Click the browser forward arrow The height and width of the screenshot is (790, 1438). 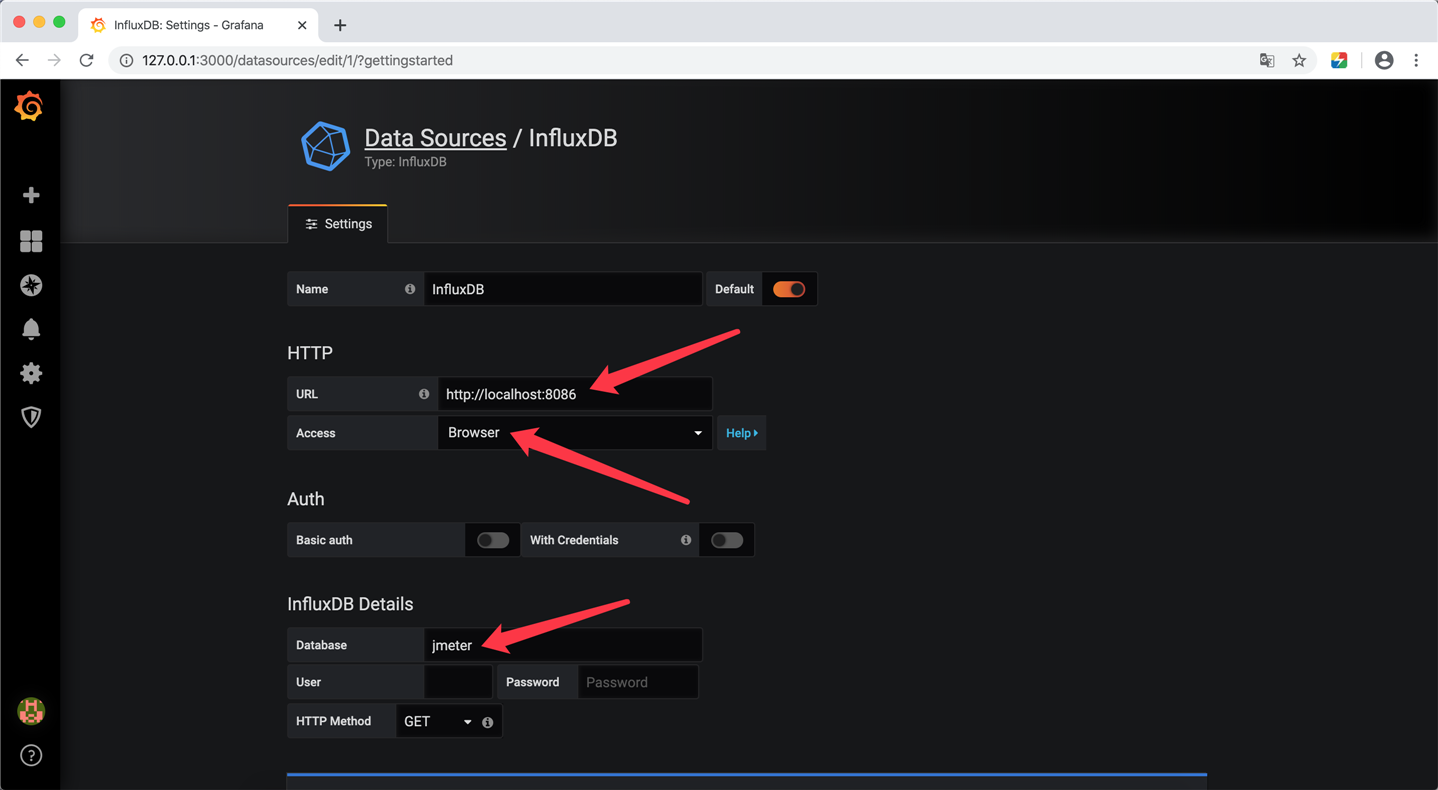point(54,60)
